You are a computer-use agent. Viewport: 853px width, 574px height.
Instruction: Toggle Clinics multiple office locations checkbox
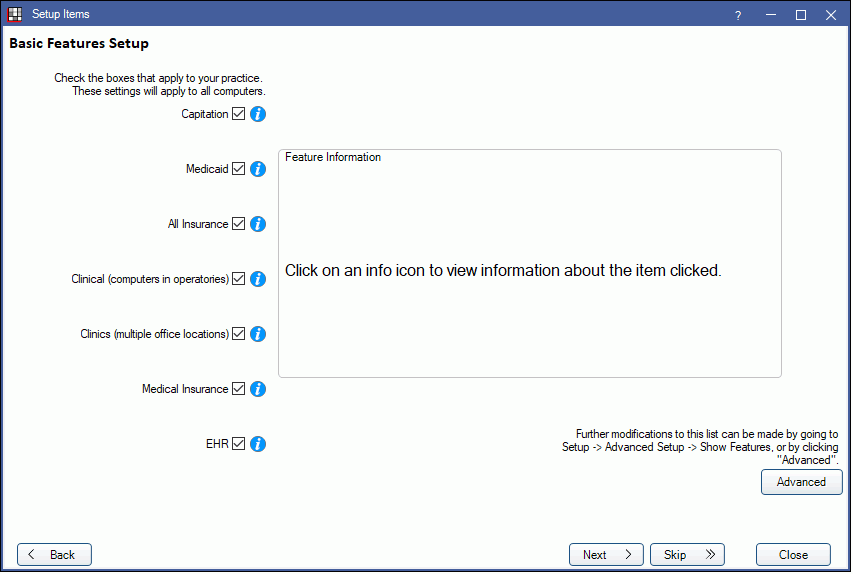click(x=238, y=334)
